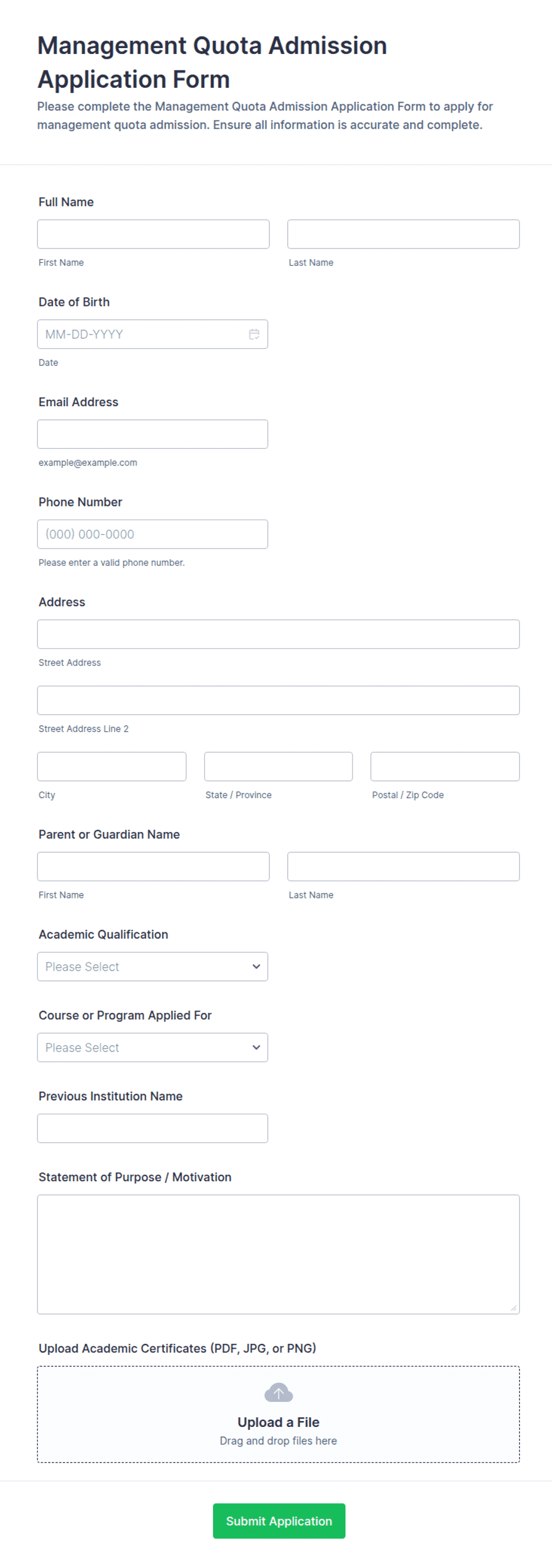Click the Statement of Purpose text area
Viewport: 552px width, 1568px height.
click(278, 1254)
